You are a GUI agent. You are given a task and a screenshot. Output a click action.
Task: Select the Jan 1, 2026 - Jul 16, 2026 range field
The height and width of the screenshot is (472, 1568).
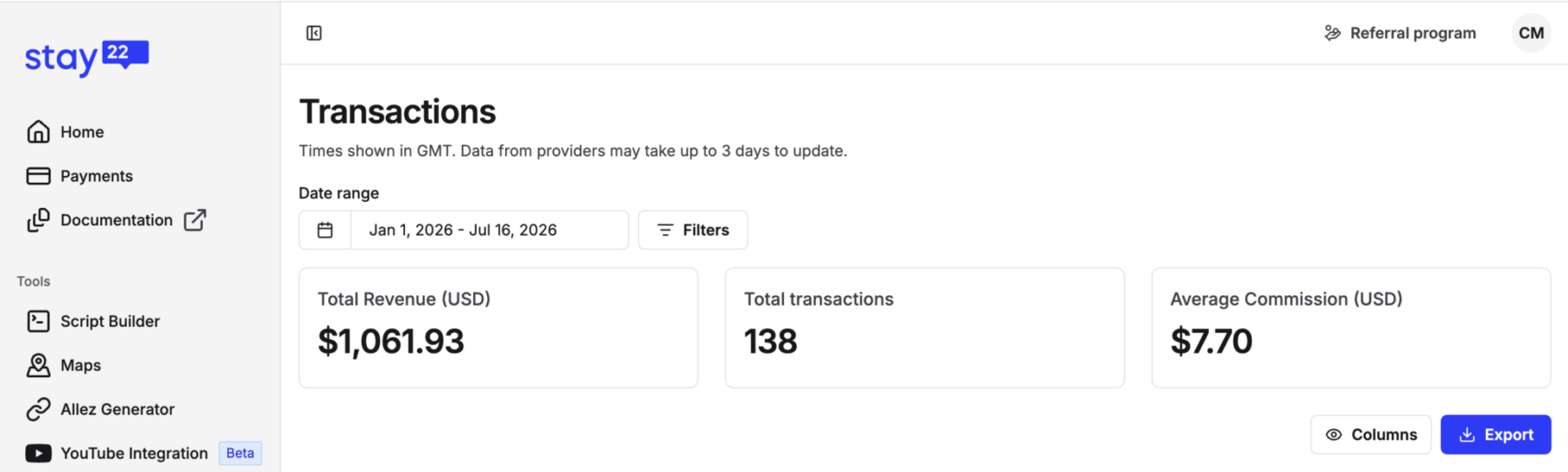pos(490,230)
